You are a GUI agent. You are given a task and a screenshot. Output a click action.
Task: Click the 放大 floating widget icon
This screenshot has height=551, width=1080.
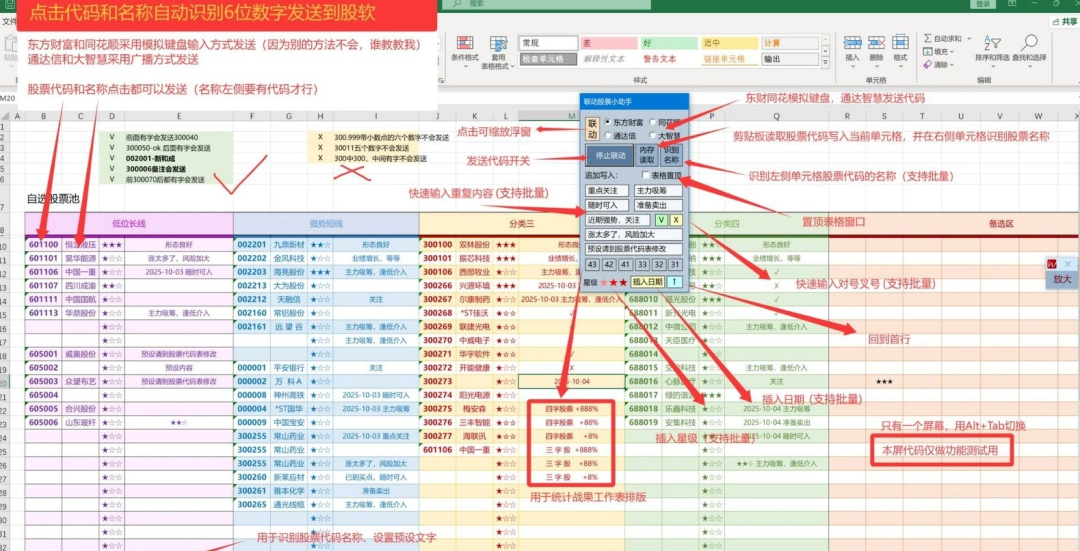click(x=1052, y=264)
